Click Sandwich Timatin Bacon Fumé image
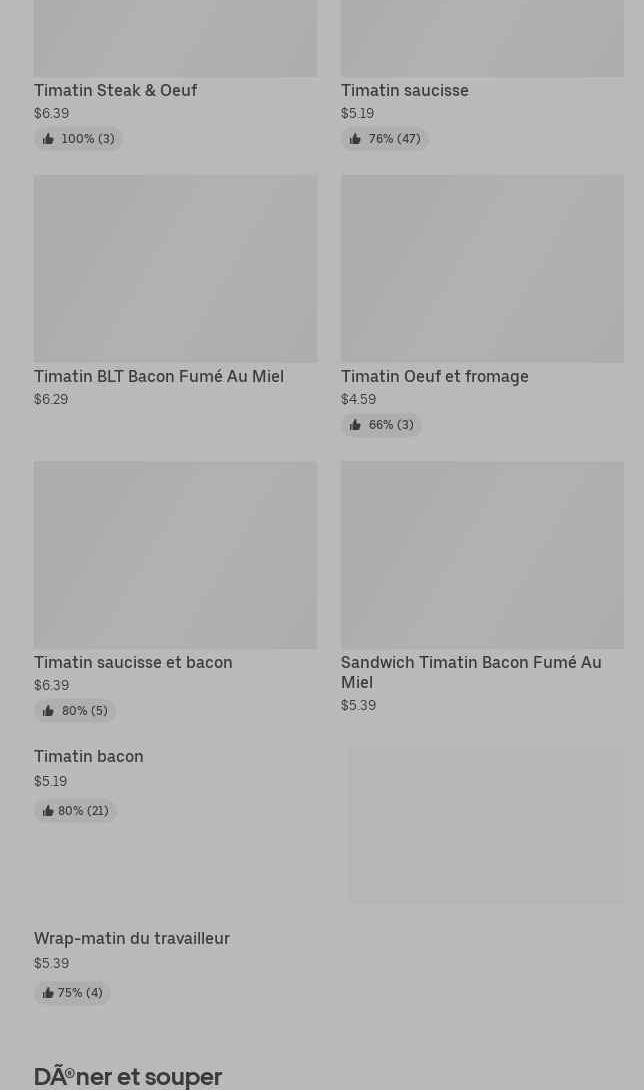The height and width of the screenshot is (1090, 644). click(482, 554)
